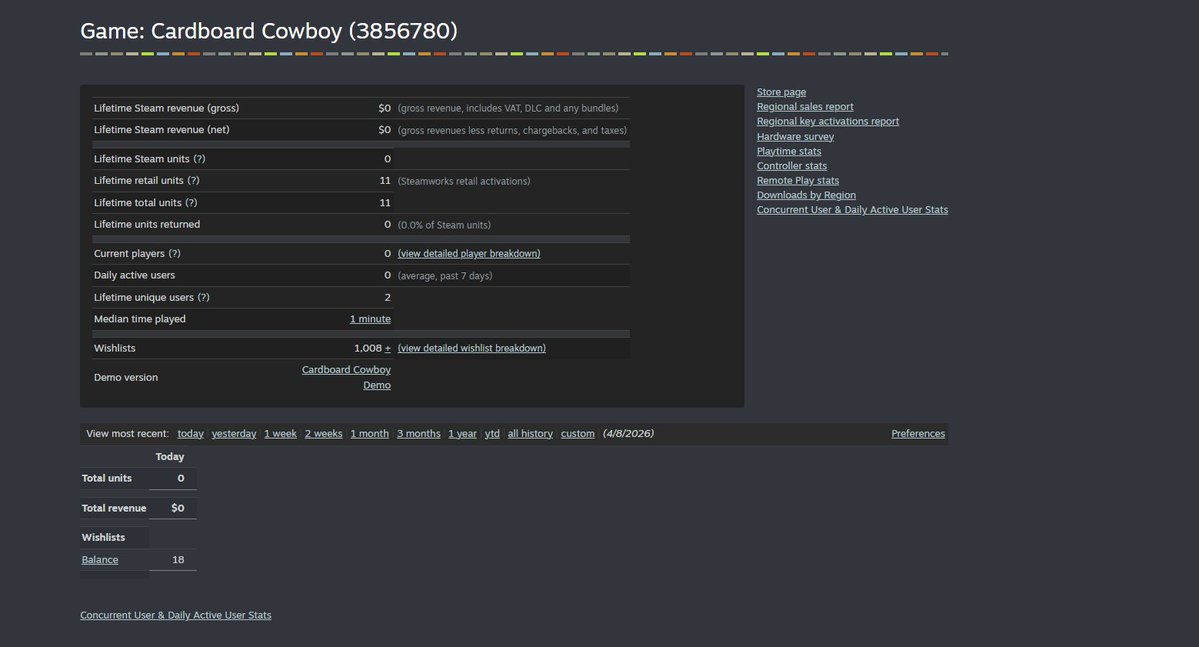Select the 2 weeks range
Viewport: 1199px width, 647px height.
[323, 434]
